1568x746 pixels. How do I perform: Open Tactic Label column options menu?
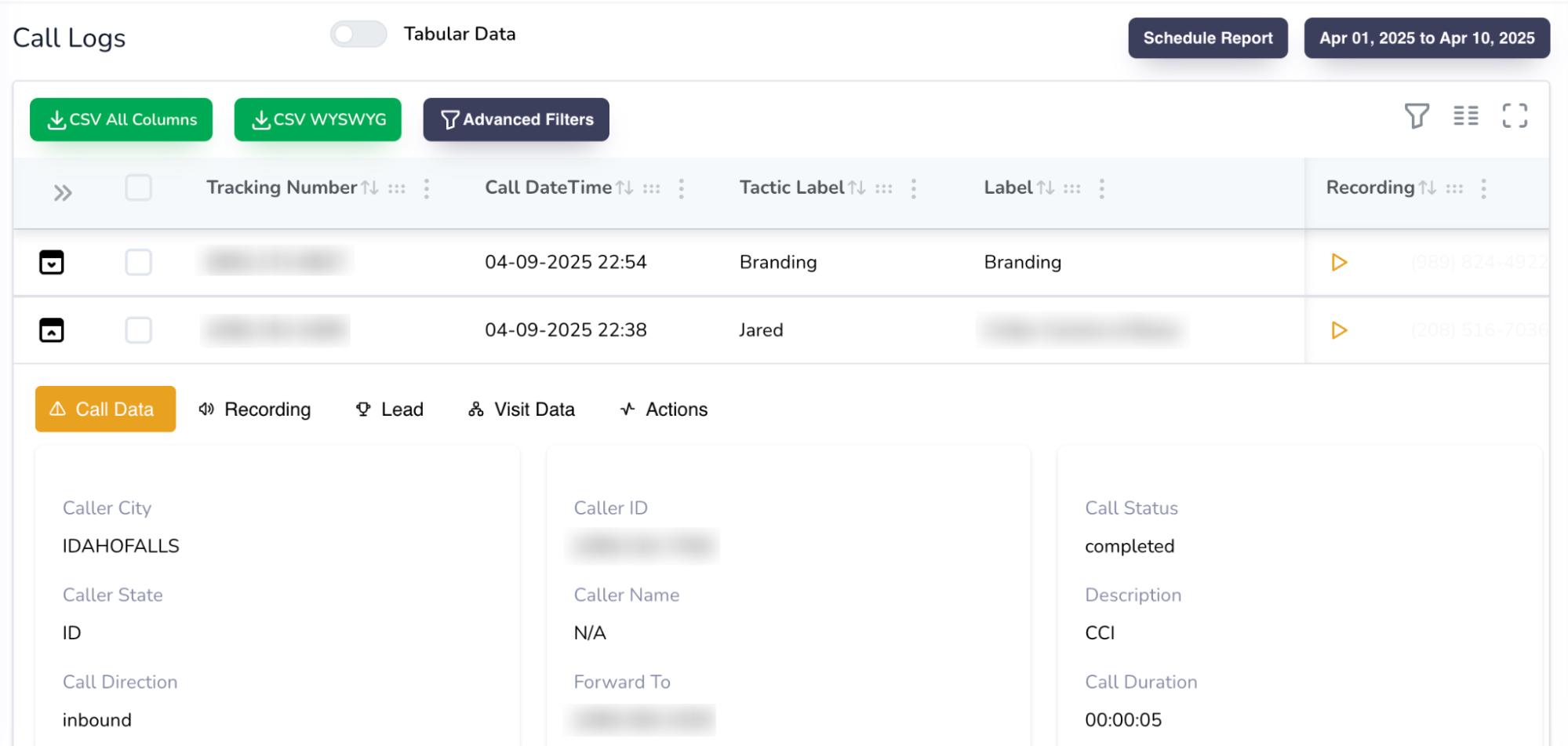click(913, 188)
